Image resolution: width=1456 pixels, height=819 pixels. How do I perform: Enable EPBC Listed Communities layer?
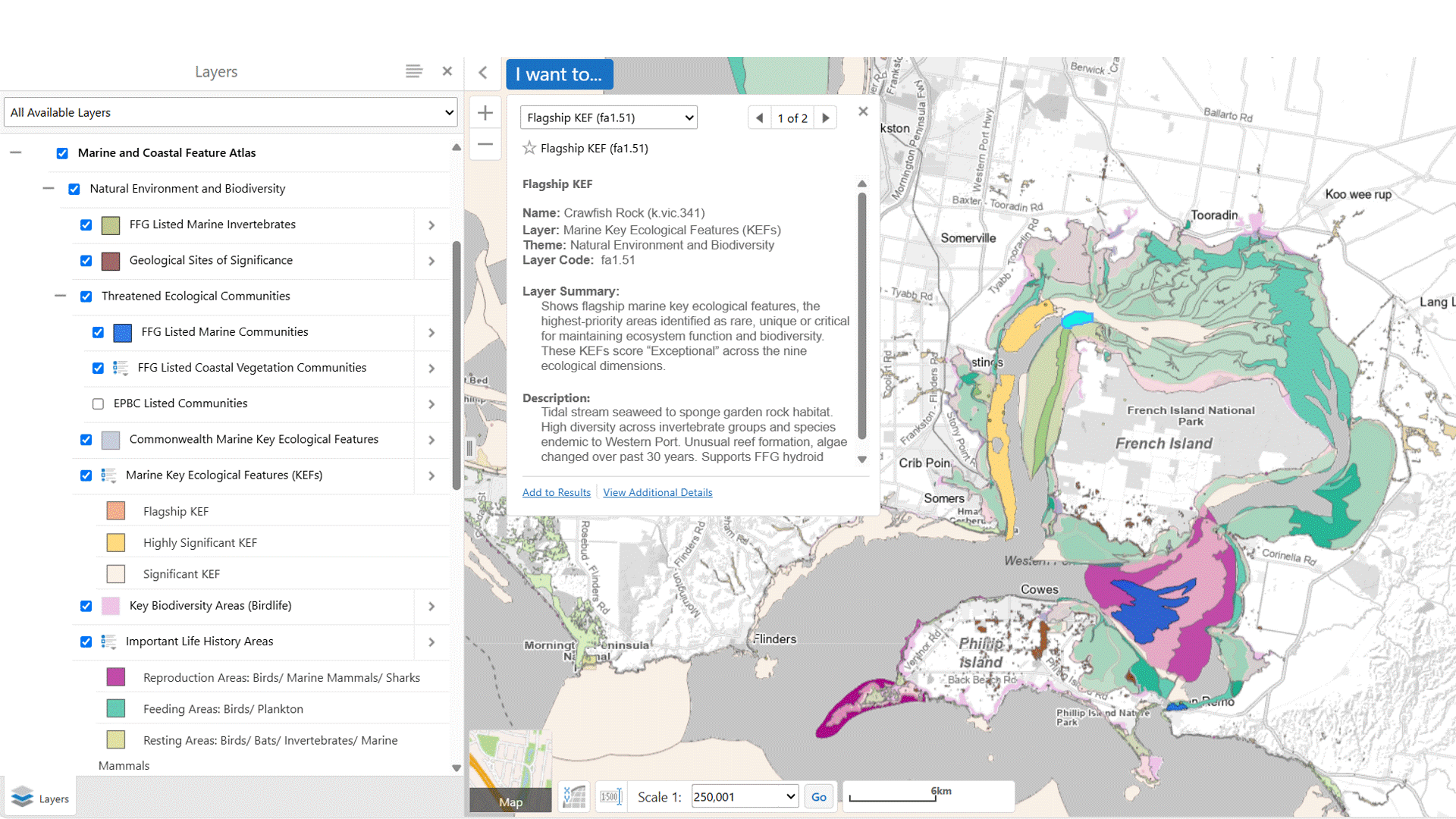(99, 404)
